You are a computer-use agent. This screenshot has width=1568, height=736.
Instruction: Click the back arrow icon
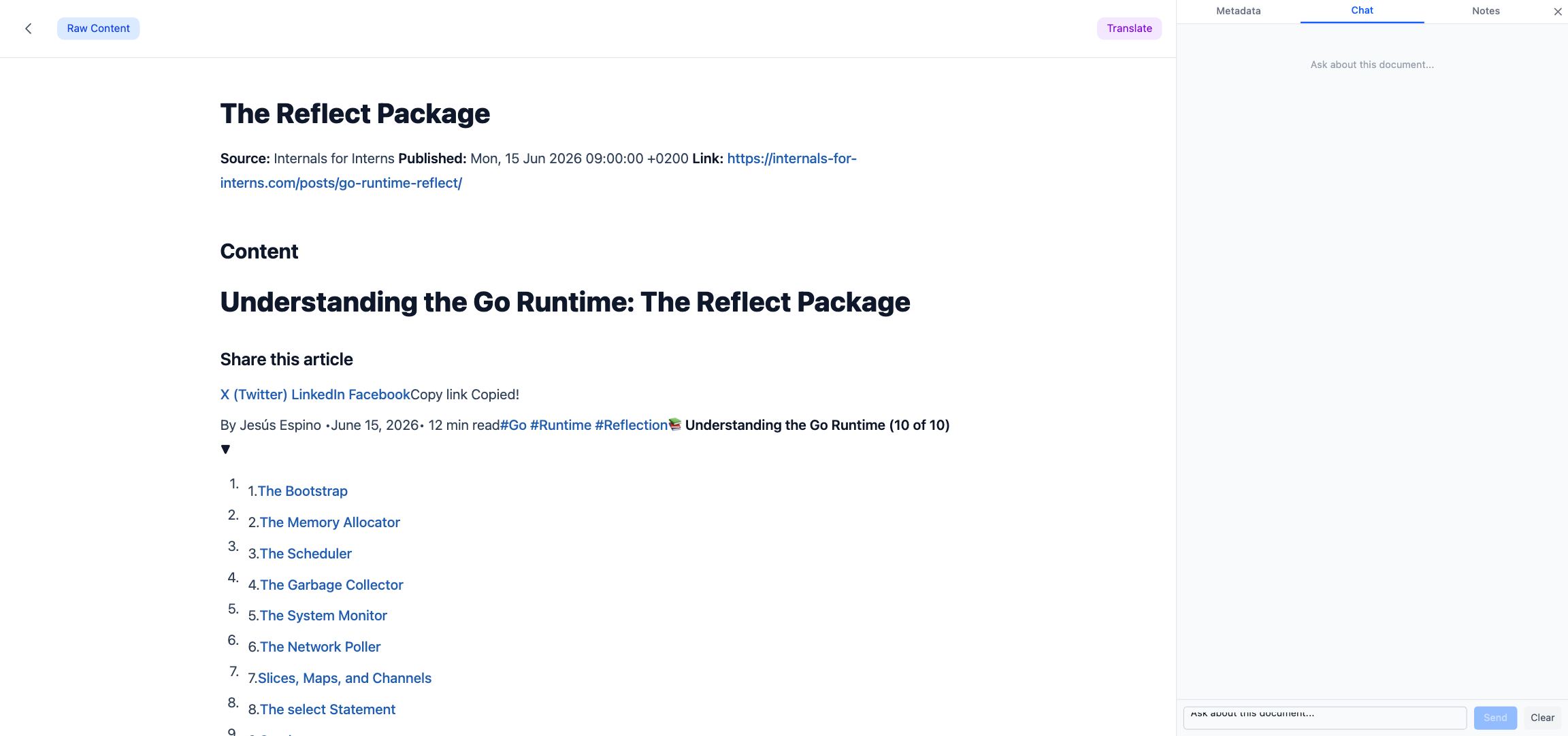tap(29, 29)
